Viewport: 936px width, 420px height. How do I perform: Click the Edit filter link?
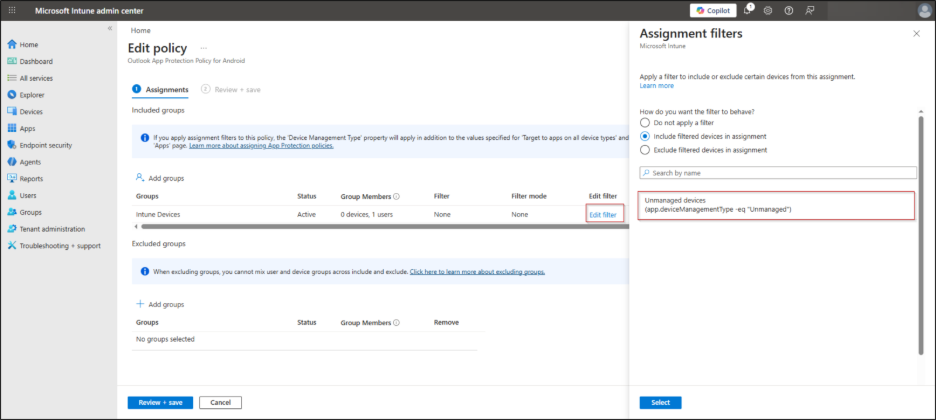pyautogui.click(x=603, y=214)
